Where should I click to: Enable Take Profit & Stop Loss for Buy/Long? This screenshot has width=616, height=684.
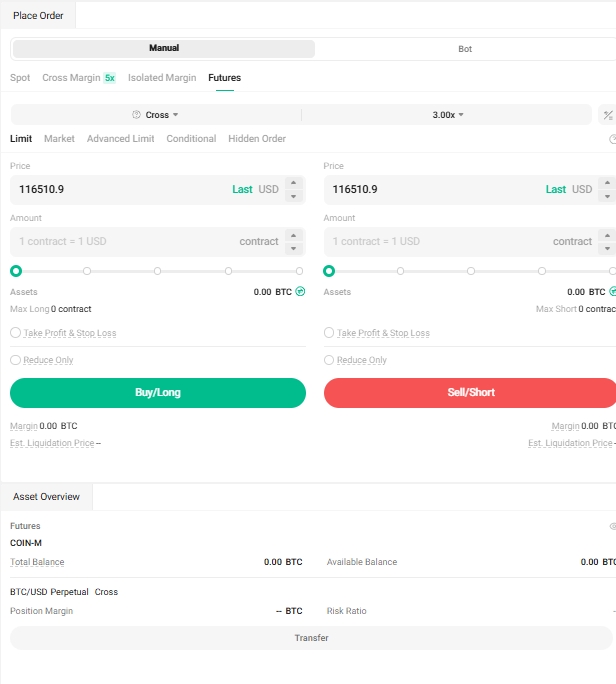point(15,333)
